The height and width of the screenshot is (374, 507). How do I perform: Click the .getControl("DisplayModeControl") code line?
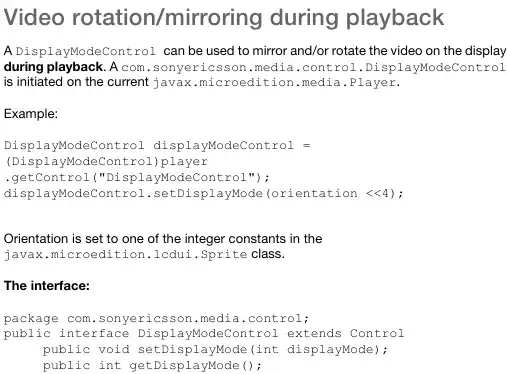(x=137, y=177)
